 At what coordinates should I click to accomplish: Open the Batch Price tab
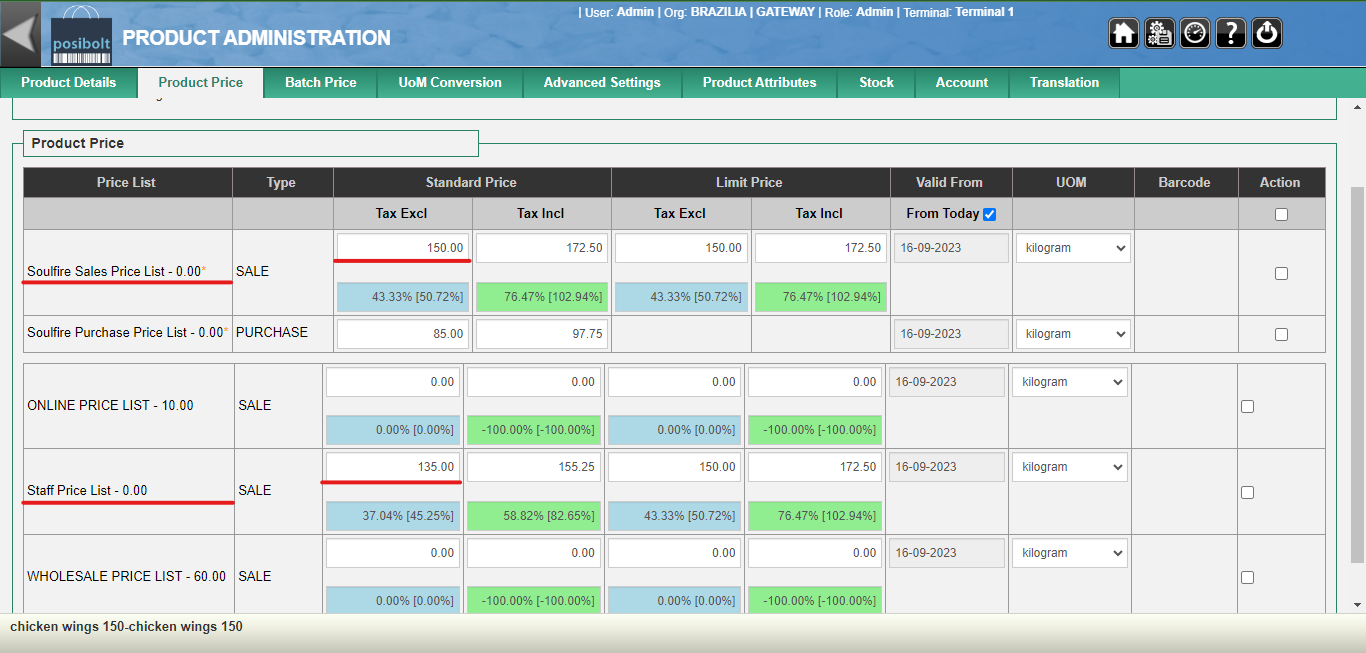pyautogui.click(x=321, y=83)
